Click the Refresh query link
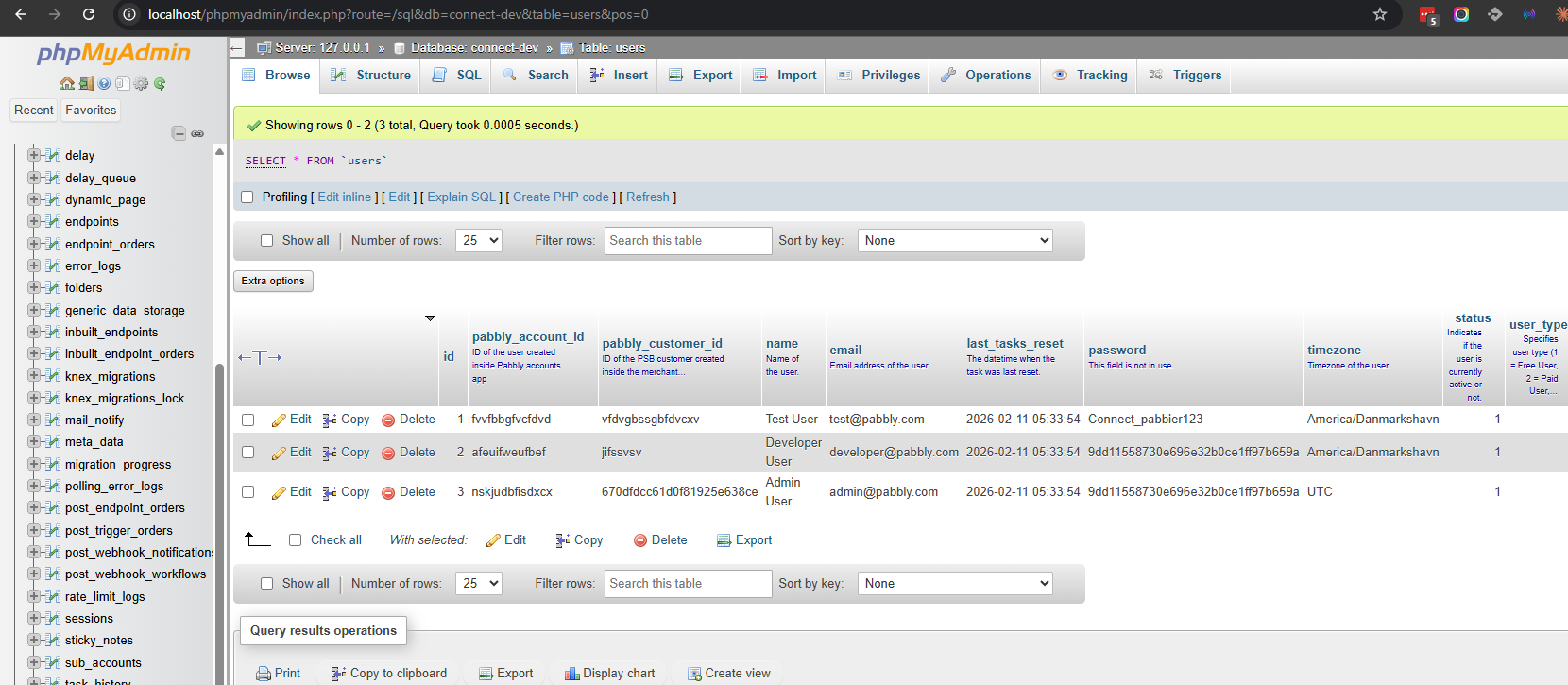Image resolution: width=1568 pixels, height=685 pixels. pos(648,197)
